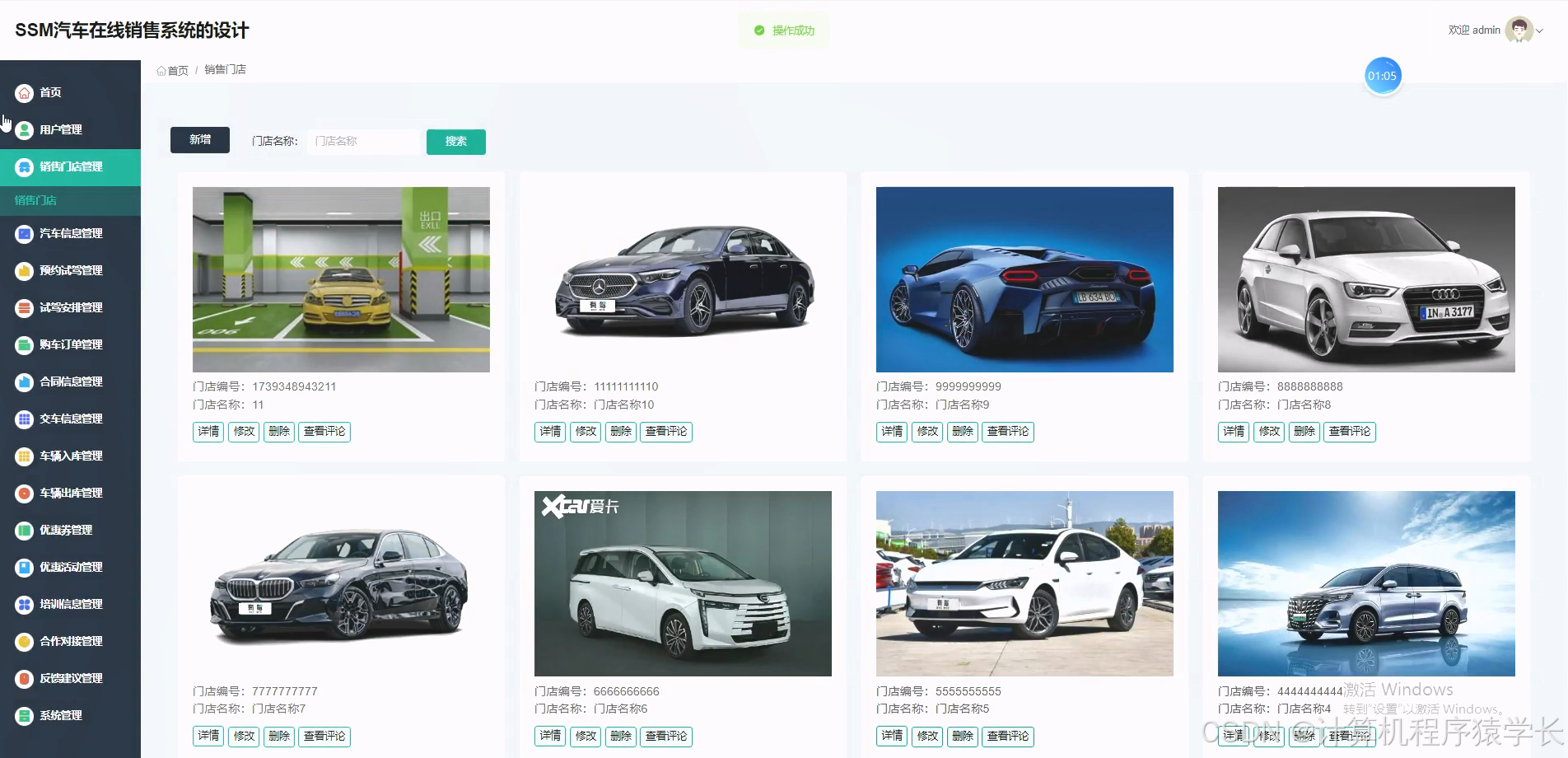1568x758 pixels.
Task: Click 查看评论 for 门店名称8
Action: pos(1350,432)
